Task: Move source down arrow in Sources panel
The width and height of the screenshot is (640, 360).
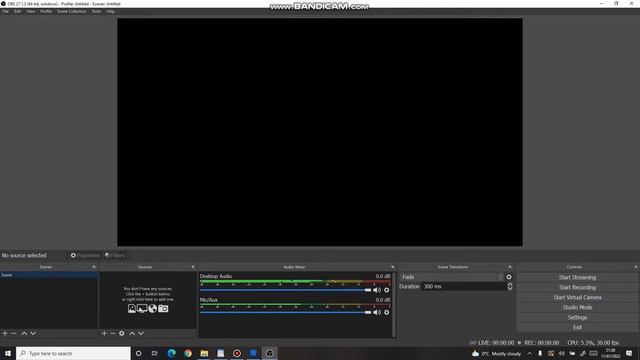Action: click(x=141, y=333)
